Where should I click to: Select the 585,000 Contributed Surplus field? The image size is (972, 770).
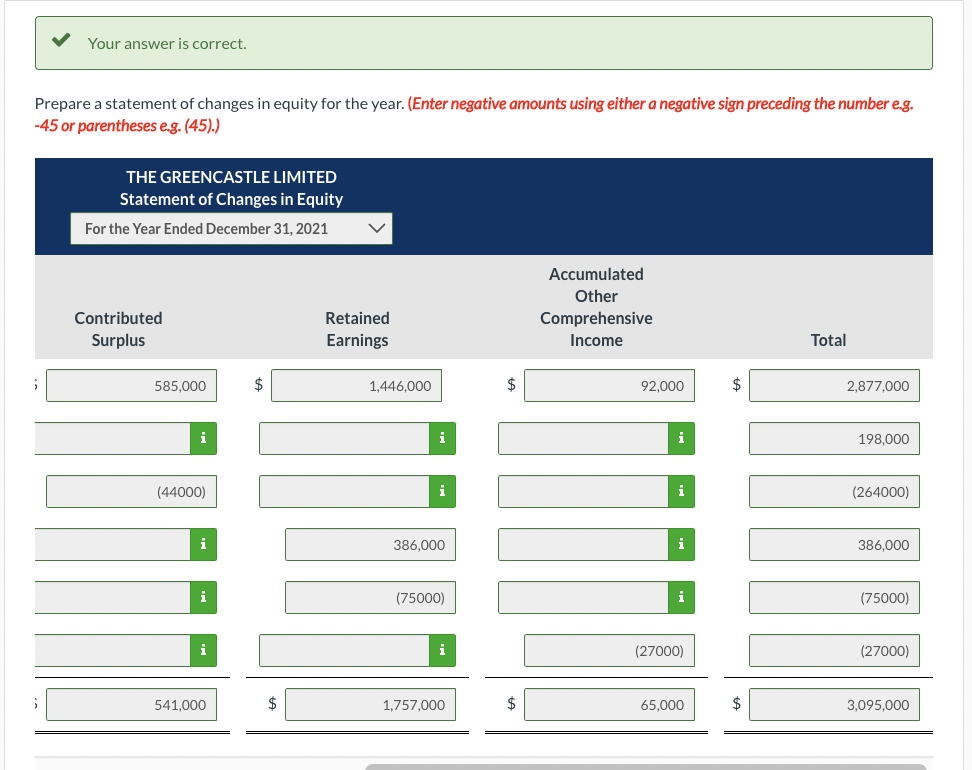click(131, 386)
